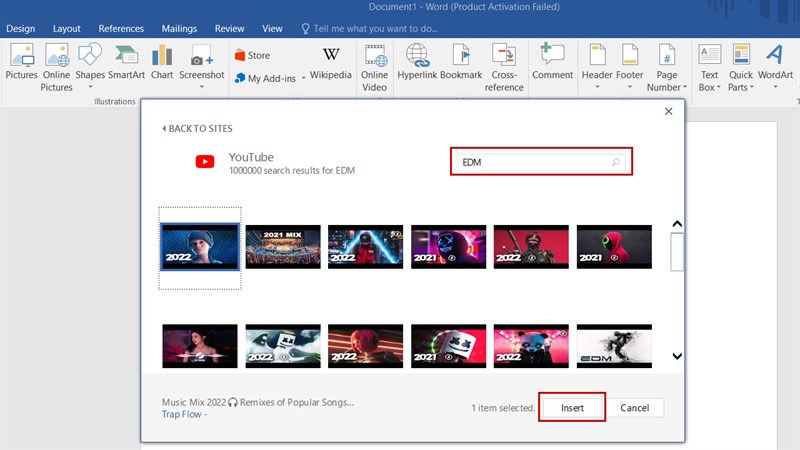
Task: Switch to the Review tab
Action: click(229, 29)
